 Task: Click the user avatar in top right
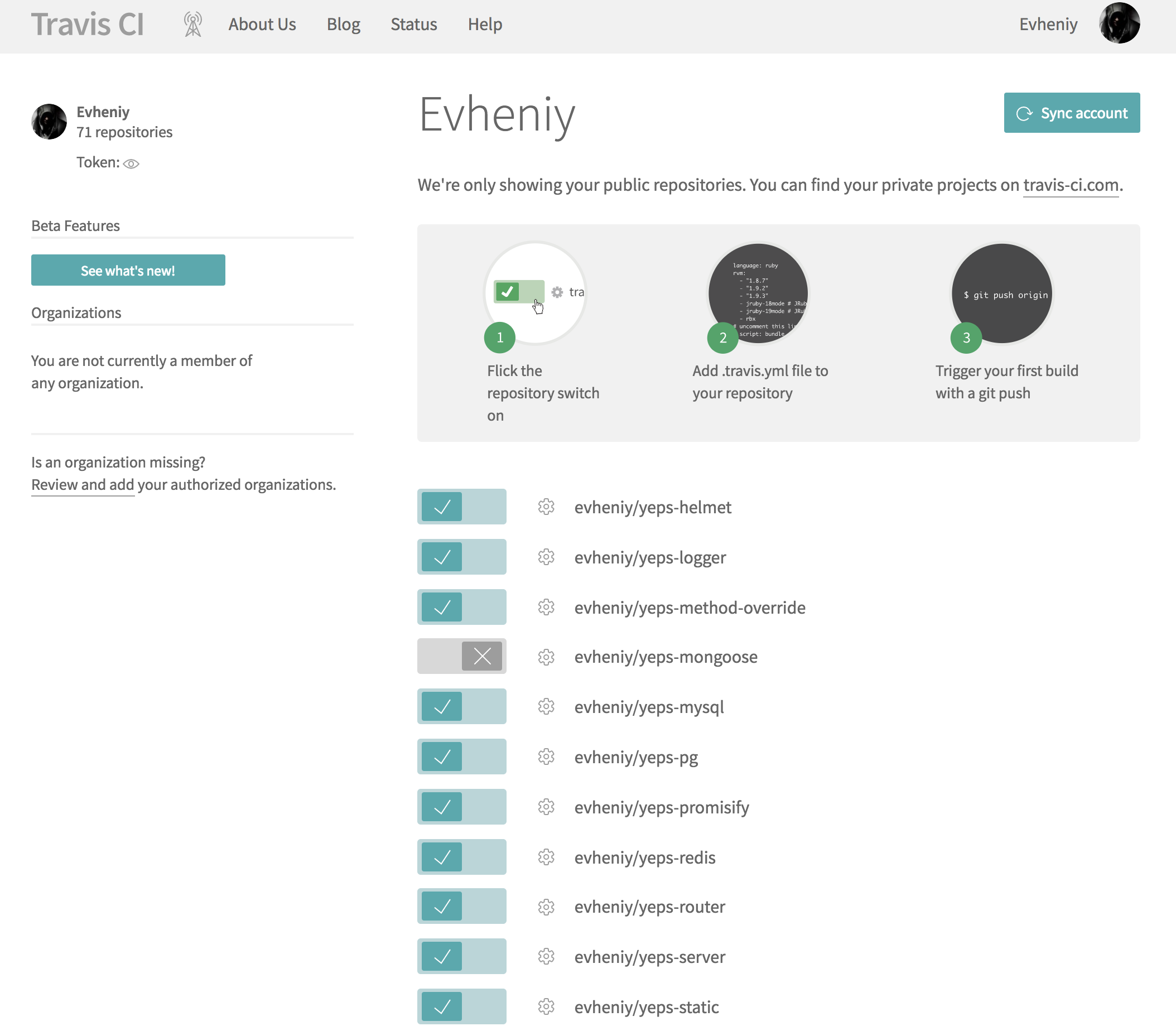tap(1119, 23)
